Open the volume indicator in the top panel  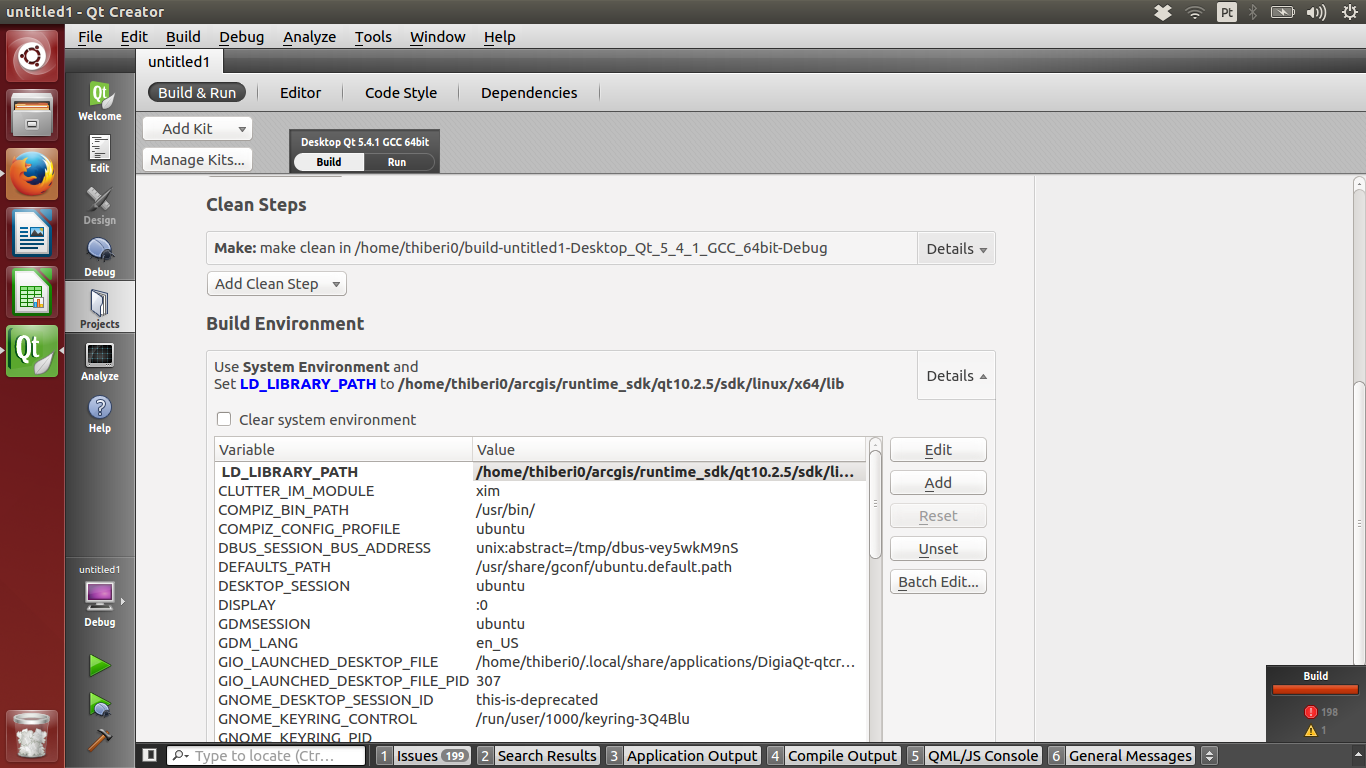(1316, 12)
